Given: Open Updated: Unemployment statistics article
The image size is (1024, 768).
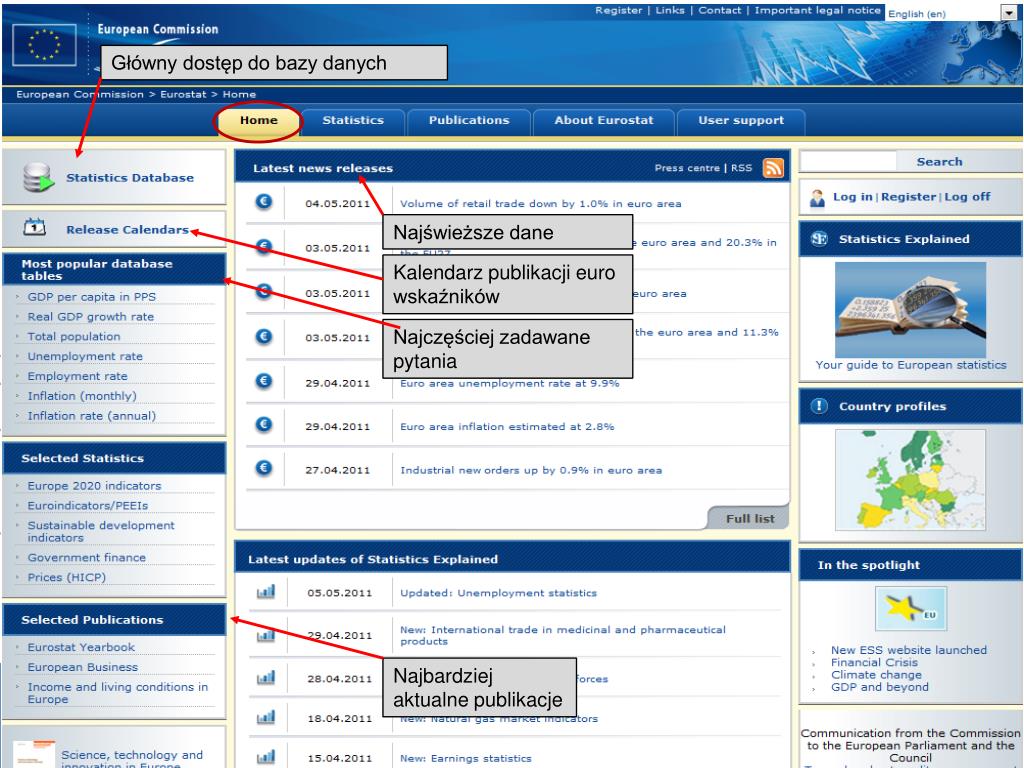Looking at the screenshot, I should pyautogui.click(x=498, y=593).
